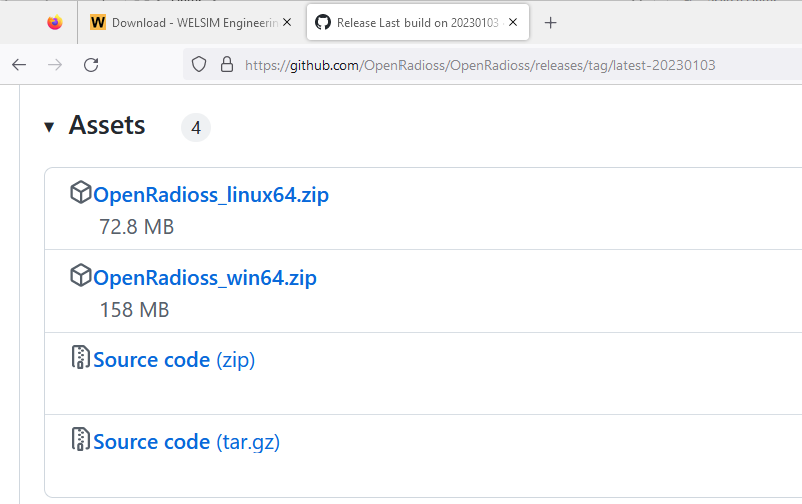Reload the current page

[x=91, y=65]
